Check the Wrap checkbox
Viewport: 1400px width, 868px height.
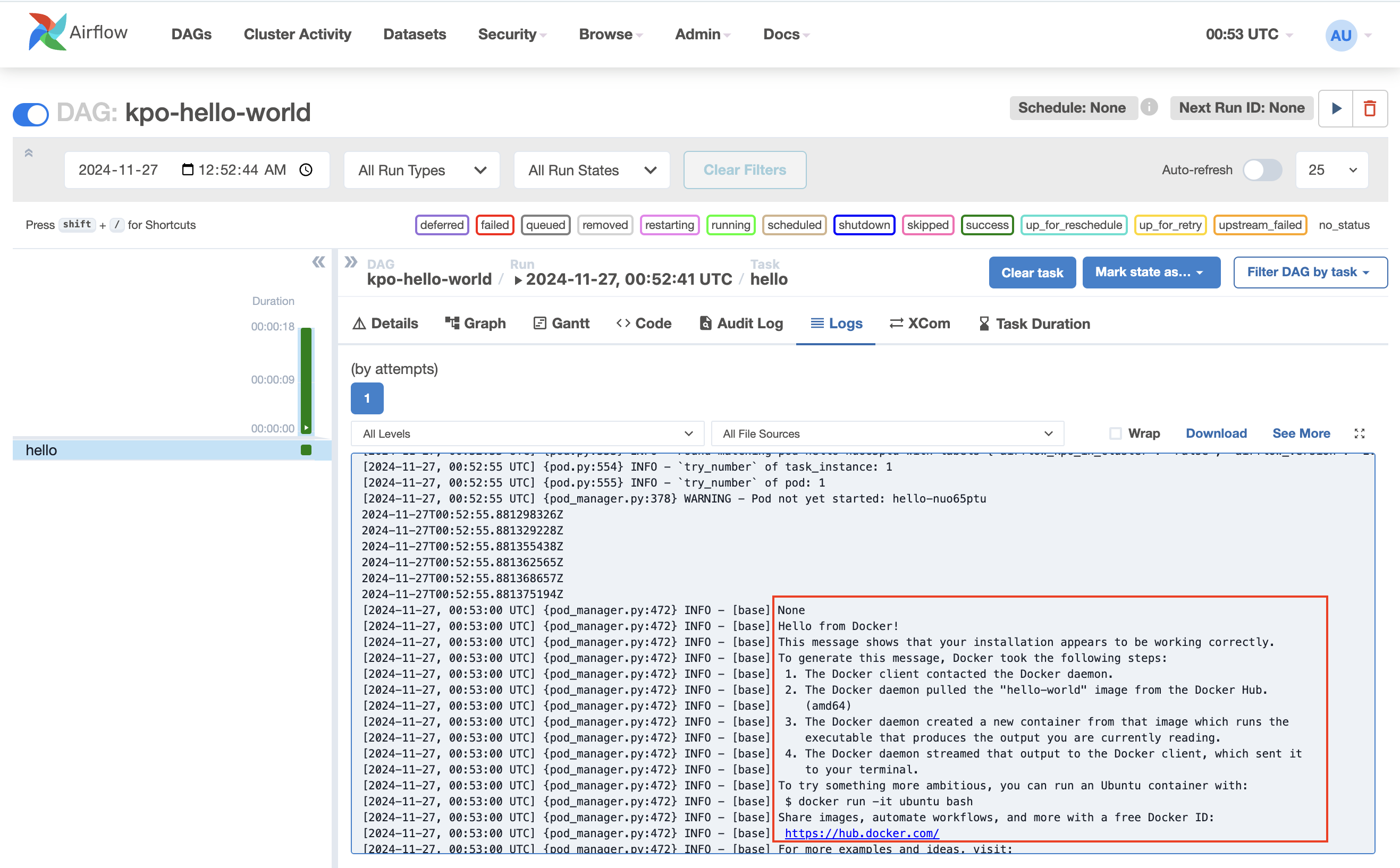1115,433
